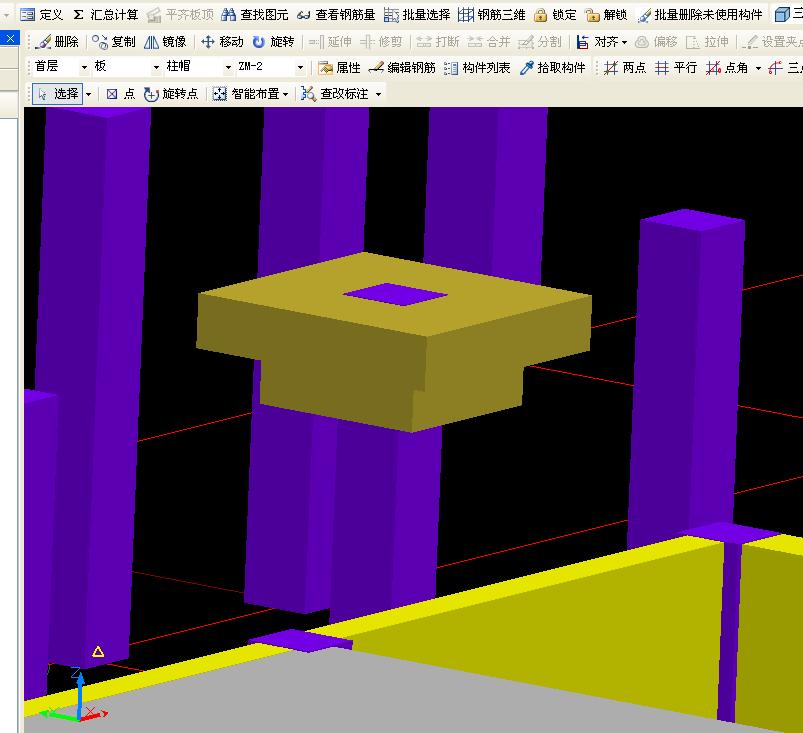Activate 拾取构件 pick component eyedropper
The image size is (803, 733).
coord(552,68)
